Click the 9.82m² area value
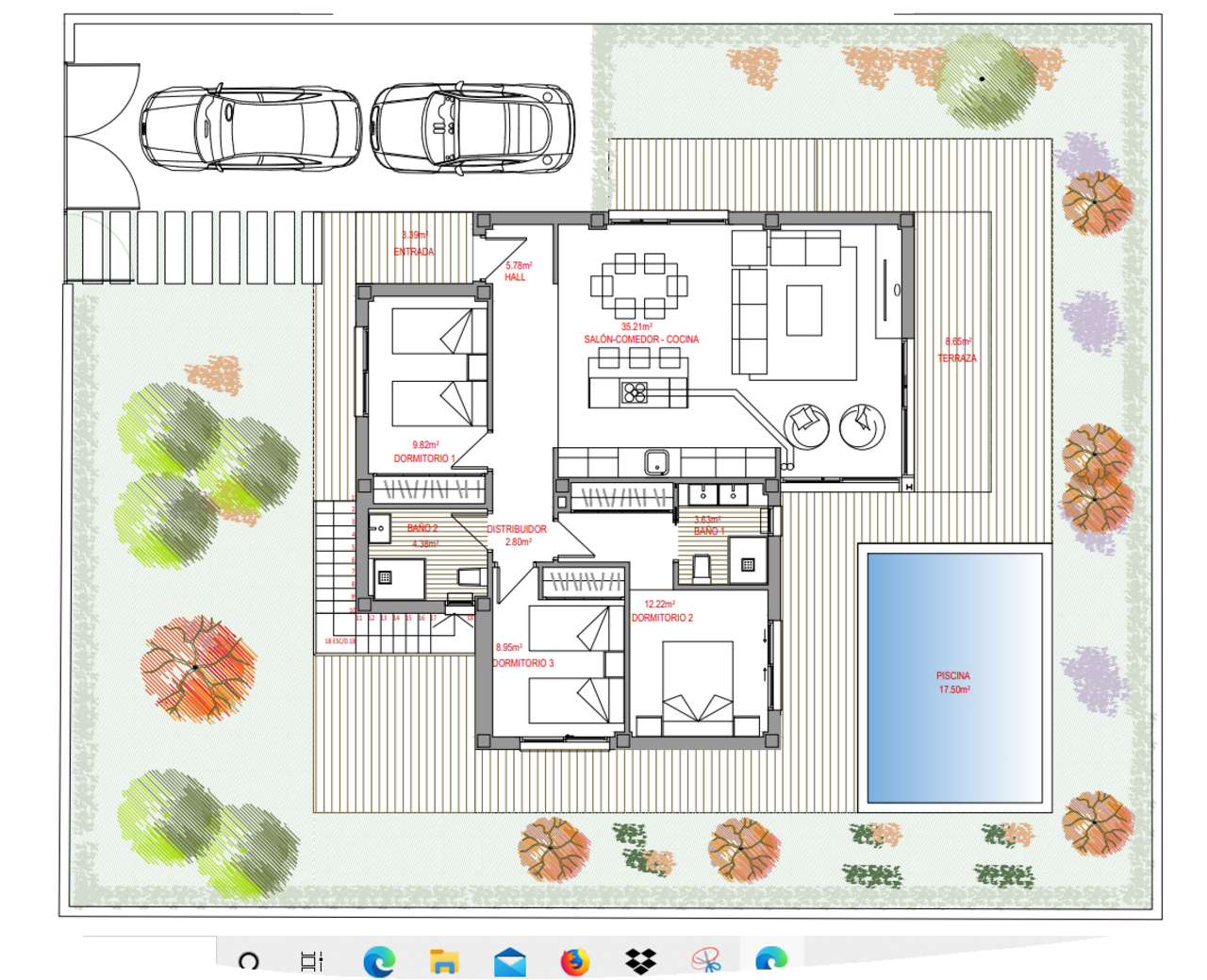 click(425, 444)
